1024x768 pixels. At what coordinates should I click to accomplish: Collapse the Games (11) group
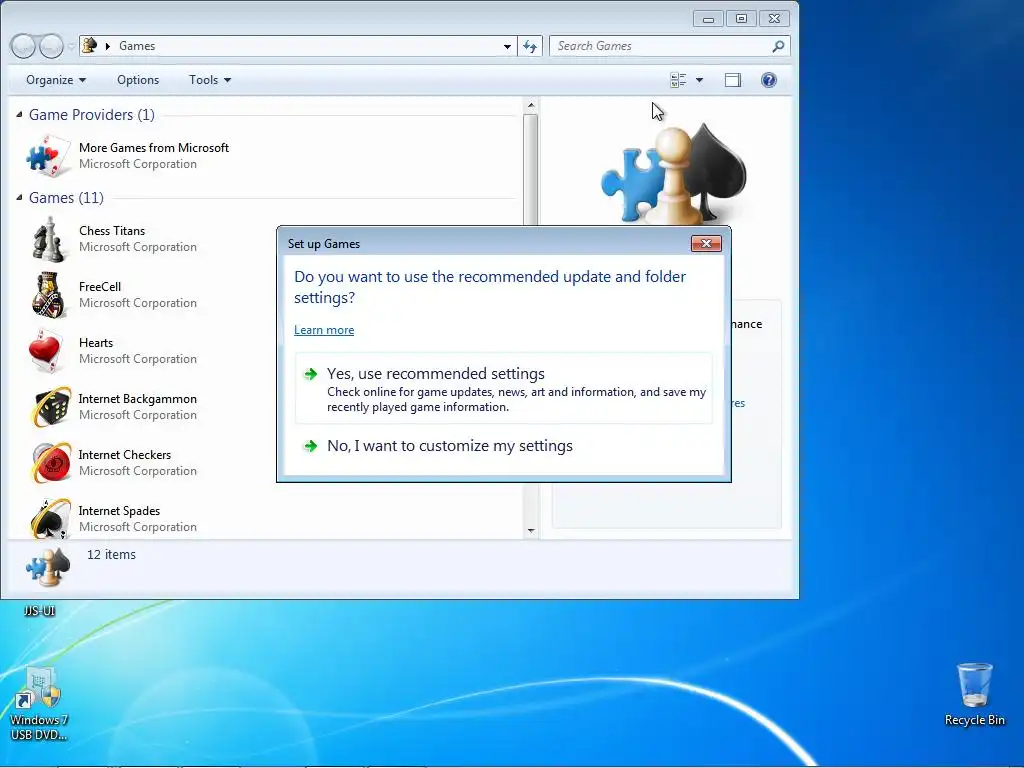click(x=19, y=197)
